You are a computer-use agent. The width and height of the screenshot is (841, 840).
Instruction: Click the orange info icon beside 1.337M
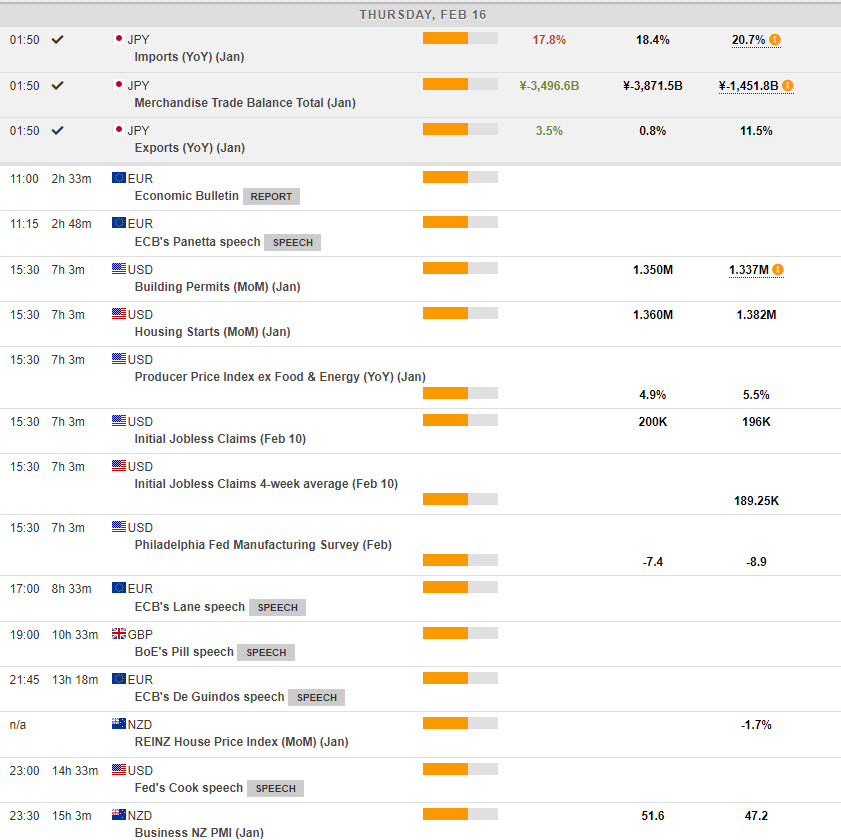(778, 270)
